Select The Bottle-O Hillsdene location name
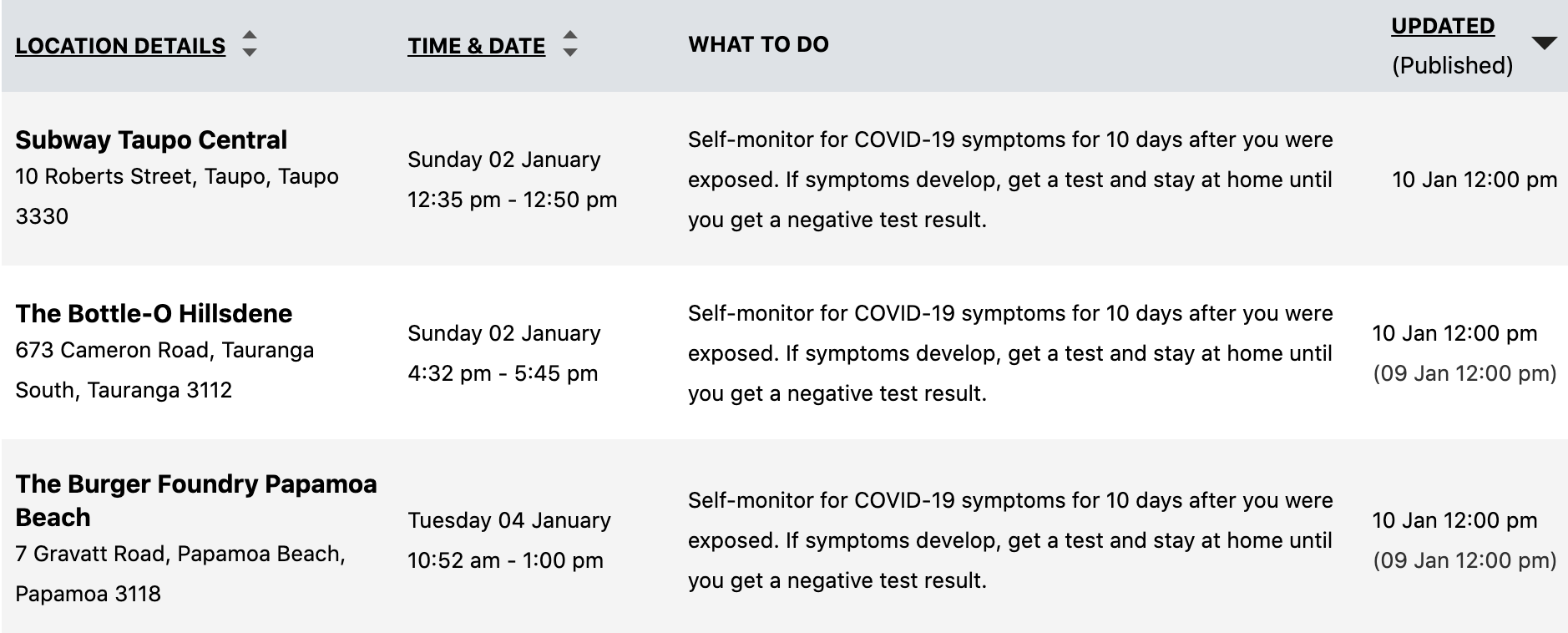The width and height of the screenshot is (1568, 633). [x=154, y=313]
